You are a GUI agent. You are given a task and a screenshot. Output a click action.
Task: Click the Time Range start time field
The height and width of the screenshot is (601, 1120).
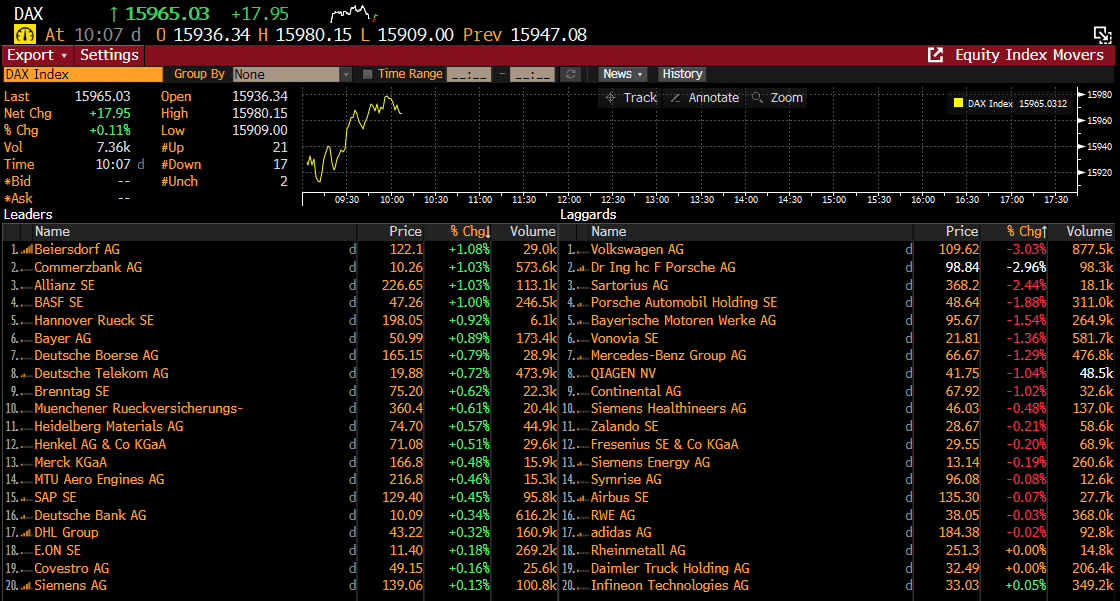(x=469, y=74)
